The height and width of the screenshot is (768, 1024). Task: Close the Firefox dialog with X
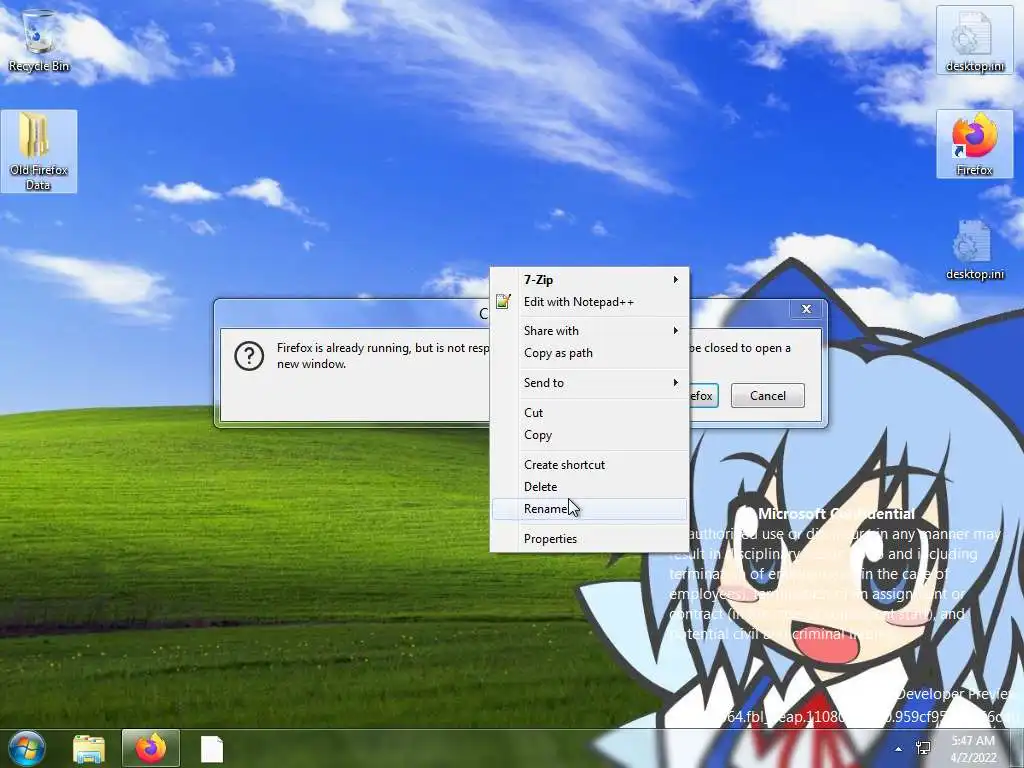[x=807, y=310]
